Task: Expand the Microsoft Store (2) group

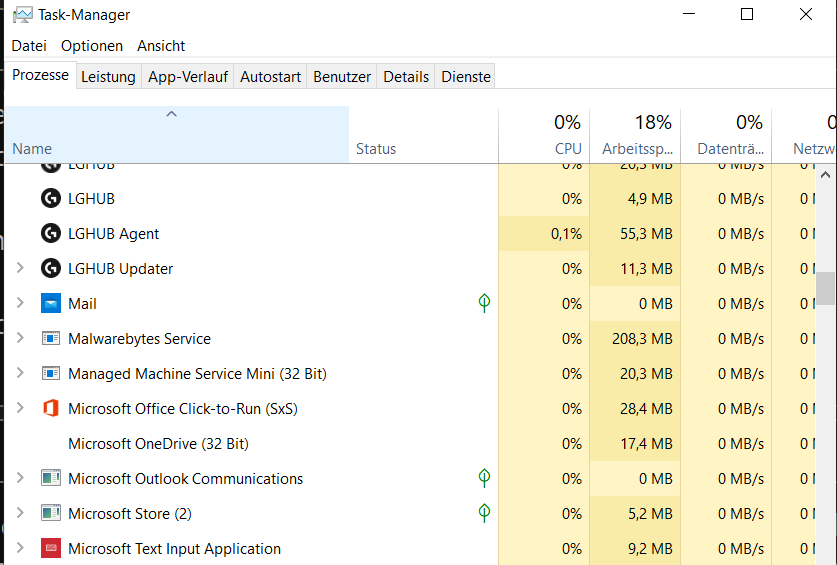Action: [20, 513]
